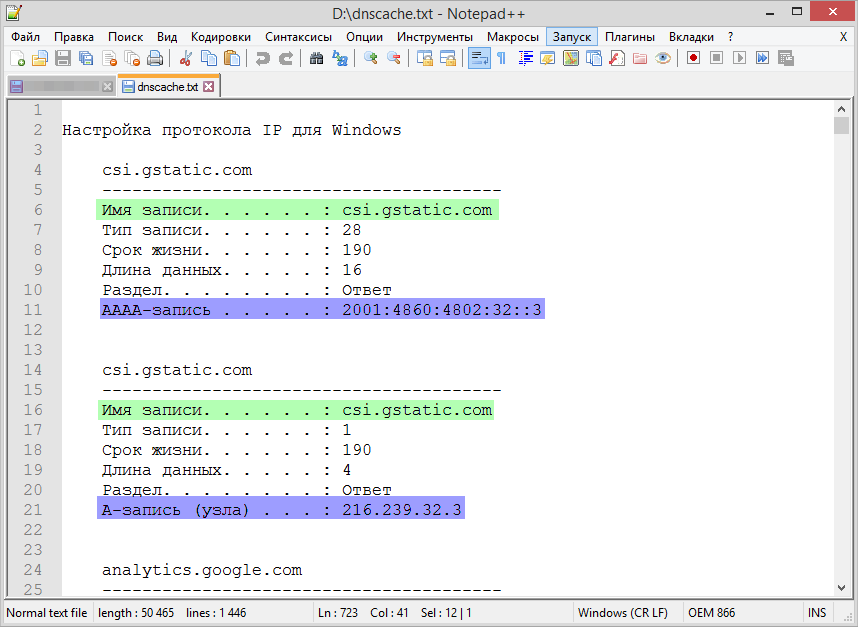Open the Макросы menu

pyautogui.click(x=513, y=37)
